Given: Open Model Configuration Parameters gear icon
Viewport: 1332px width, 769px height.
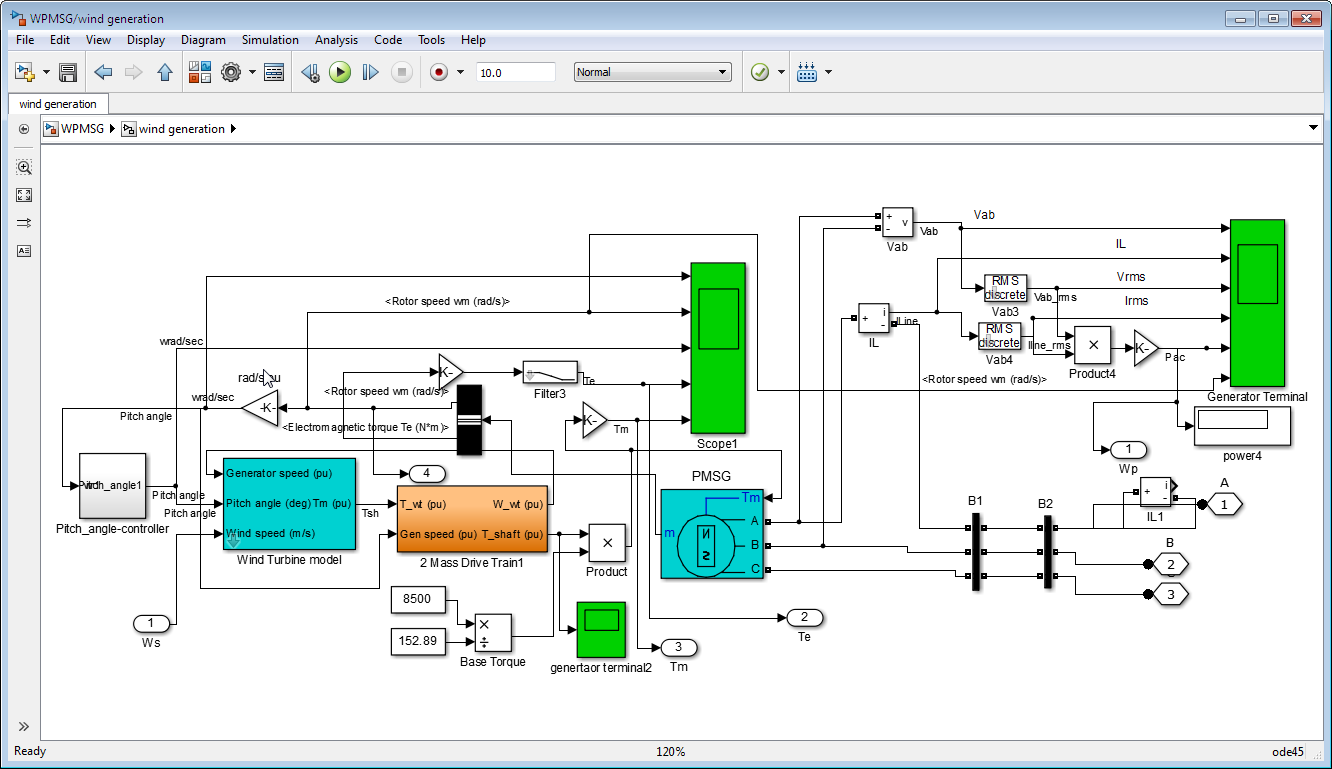Looking at the screenshot, I should (231, 72).
